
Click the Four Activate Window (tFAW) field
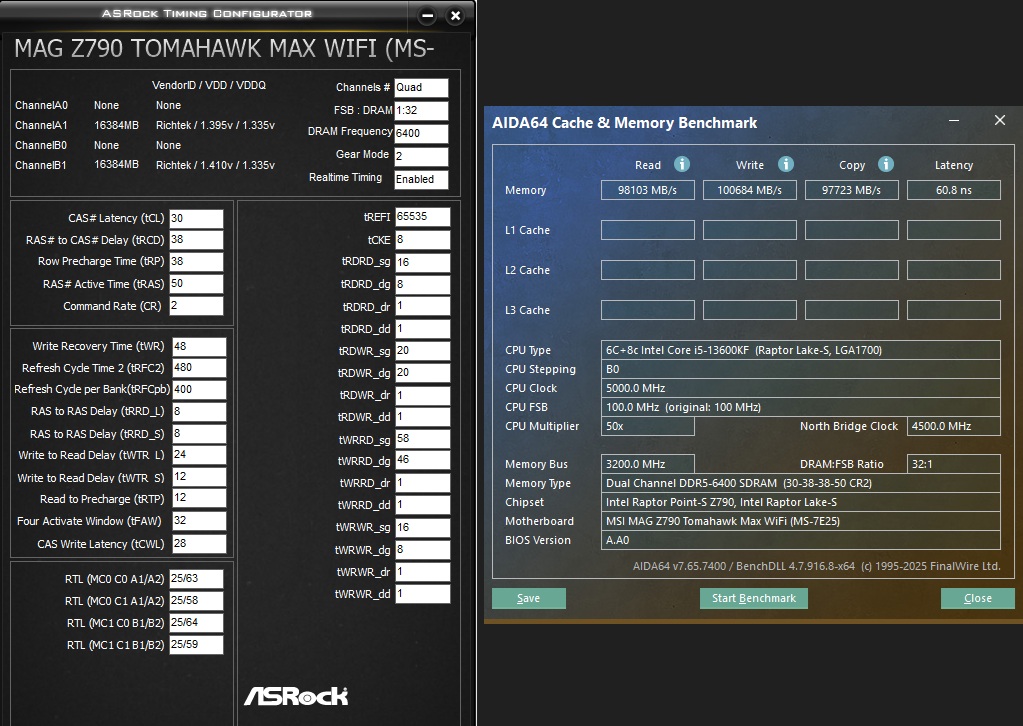[199, 521]
